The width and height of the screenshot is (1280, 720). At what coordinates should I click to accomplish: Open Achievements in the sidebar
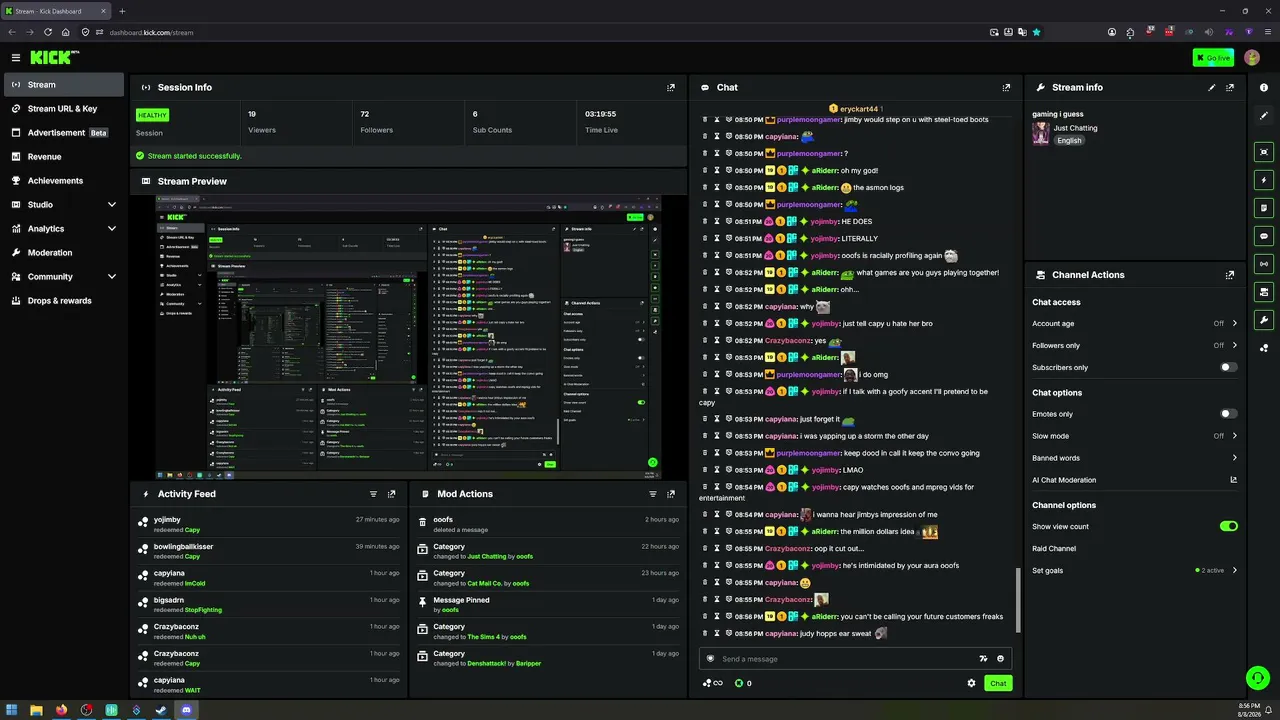[x=64, y=181]
